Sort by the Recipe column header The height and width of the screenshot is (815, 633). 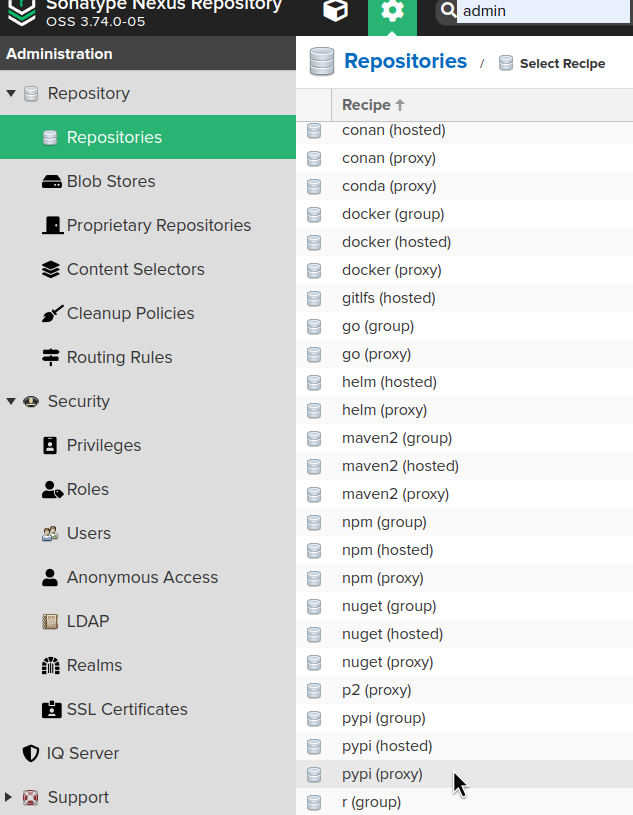pos(482,105)
